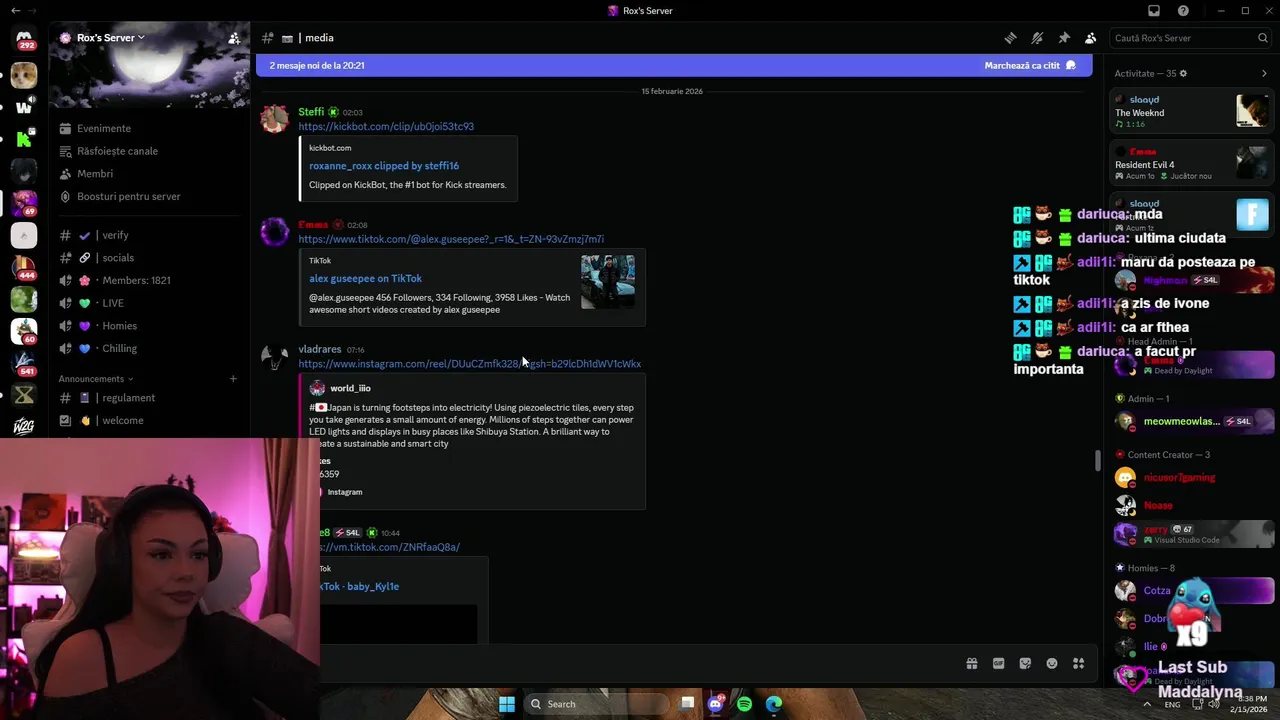Screen dimensions: 1280x720
Task: Open the verify channel
Action: click(150, 235)
